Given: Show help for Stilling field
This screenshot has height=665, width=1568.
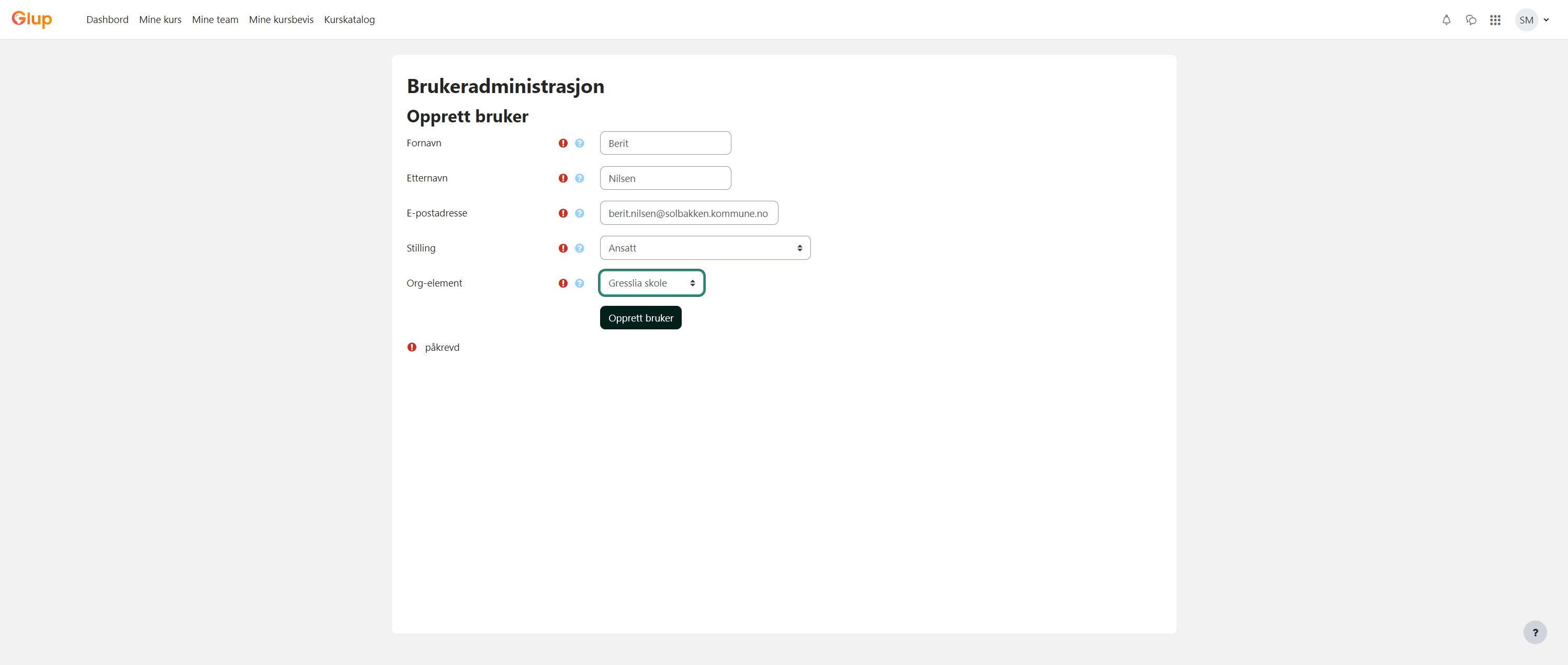Looking at the screenshot, I should [x=580, y=248].
